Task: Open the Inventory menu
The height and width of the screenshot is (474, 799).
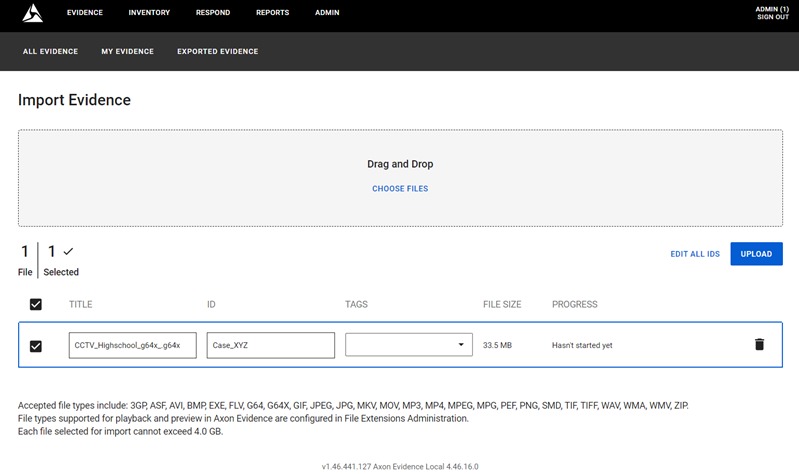Action: [149, 13]
